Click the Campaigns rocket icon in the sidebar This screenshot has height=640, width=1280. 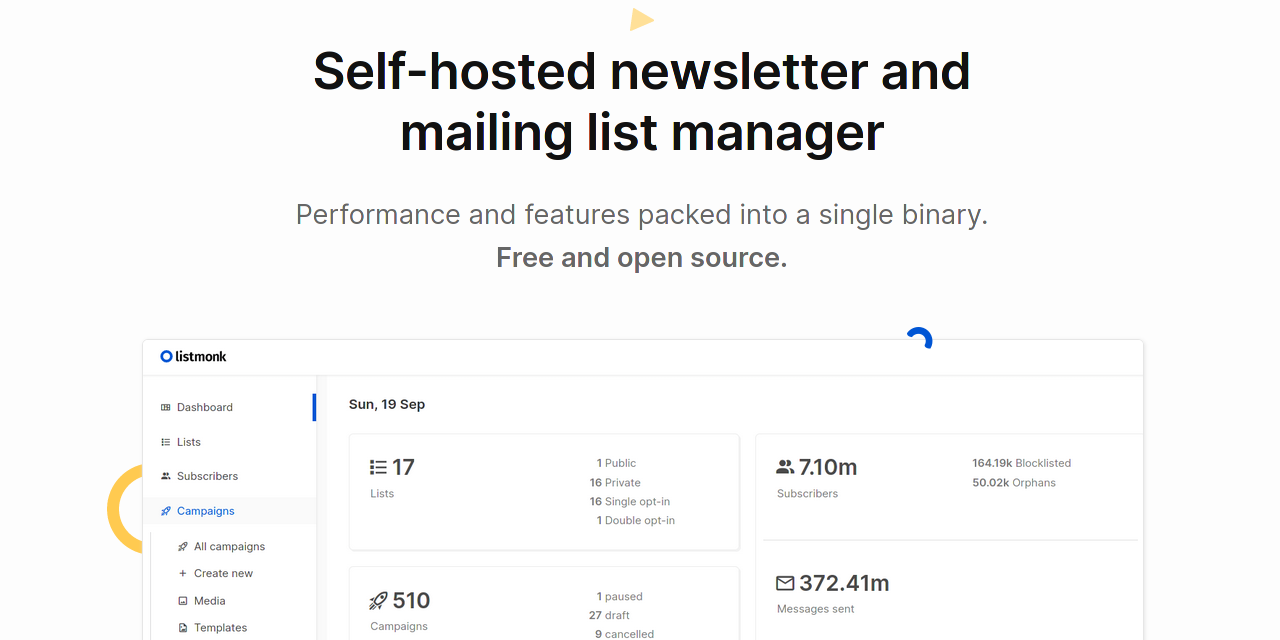(x=166, y=511)
